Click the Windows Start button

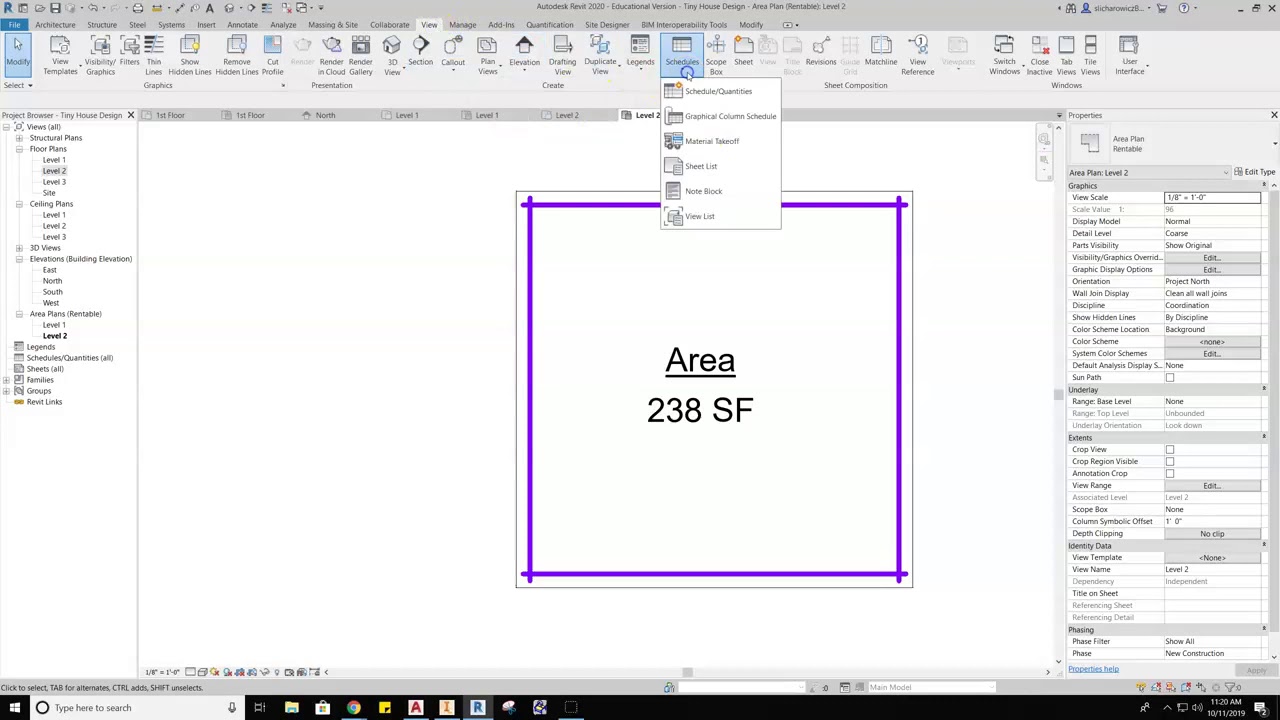point(14,708)
